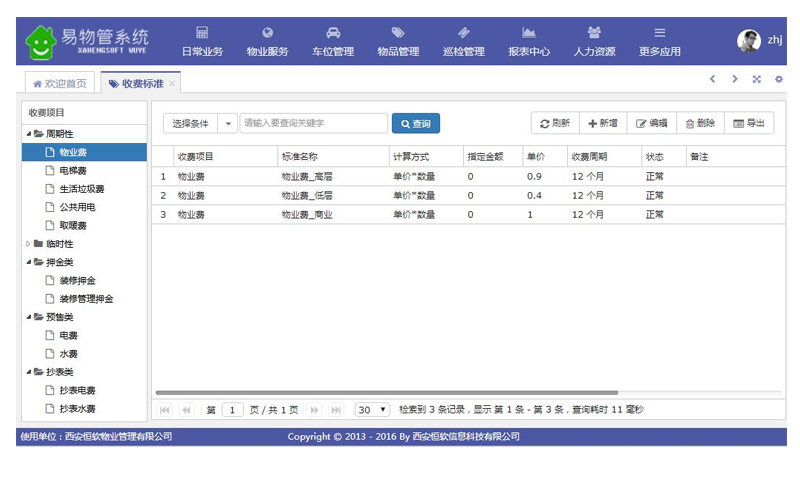The image size is (800, 500).
Task: Collapse the 周期性 tree folder
Action: [29, 133]
